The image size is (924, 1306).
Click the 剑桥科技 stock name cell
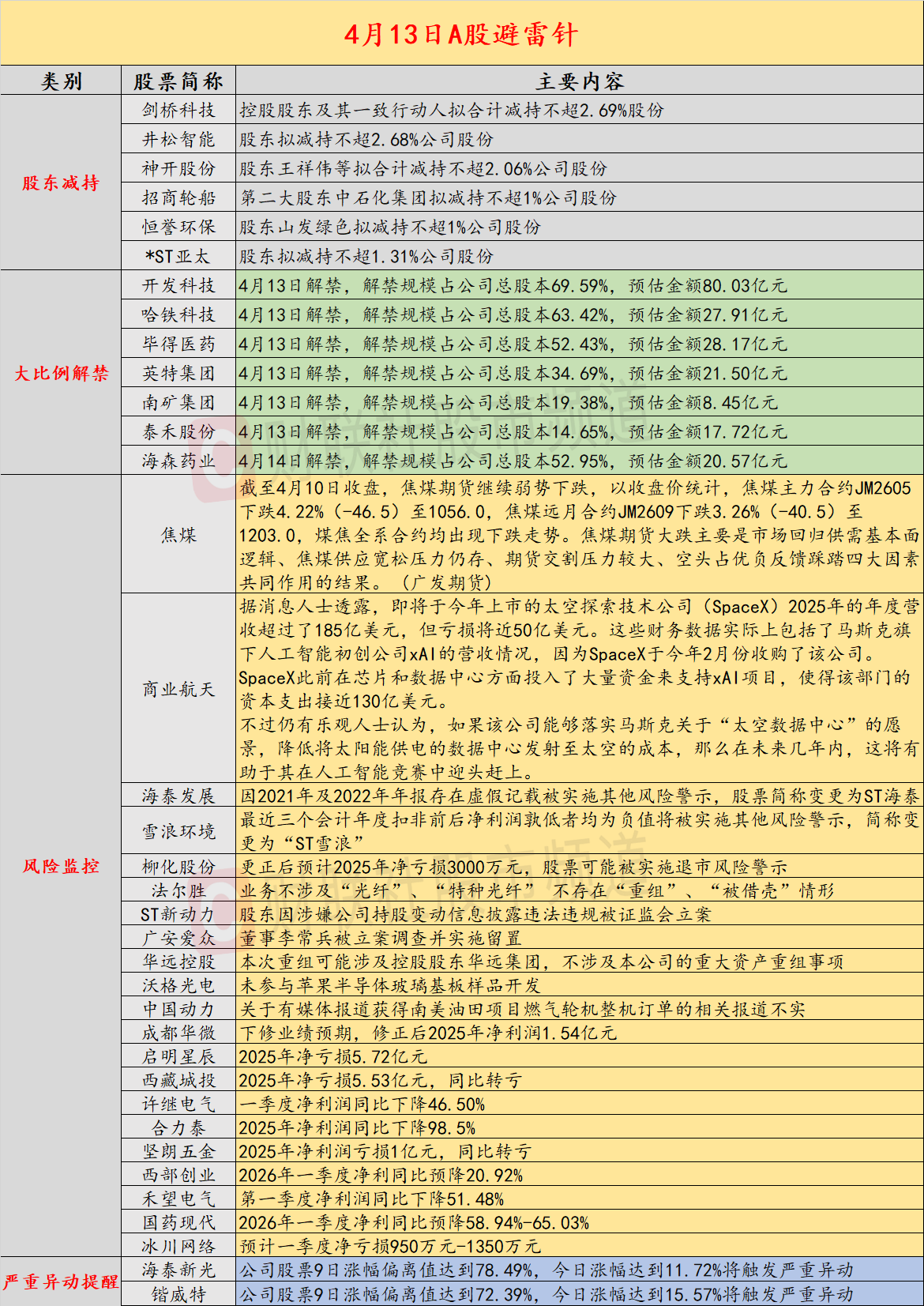tap(178, 111)
